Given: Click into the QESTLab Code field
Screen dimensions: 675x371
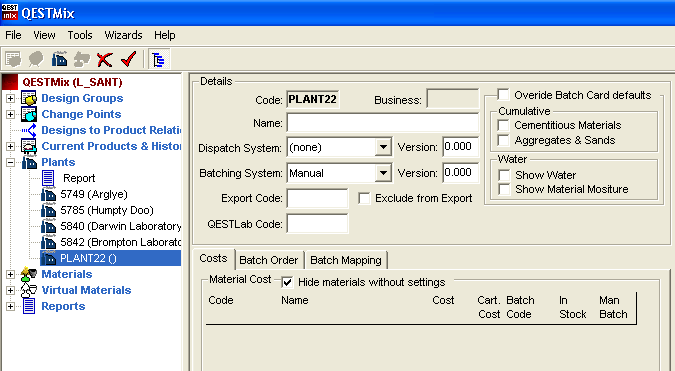Looking at the screenshot, I should [317, 224].
